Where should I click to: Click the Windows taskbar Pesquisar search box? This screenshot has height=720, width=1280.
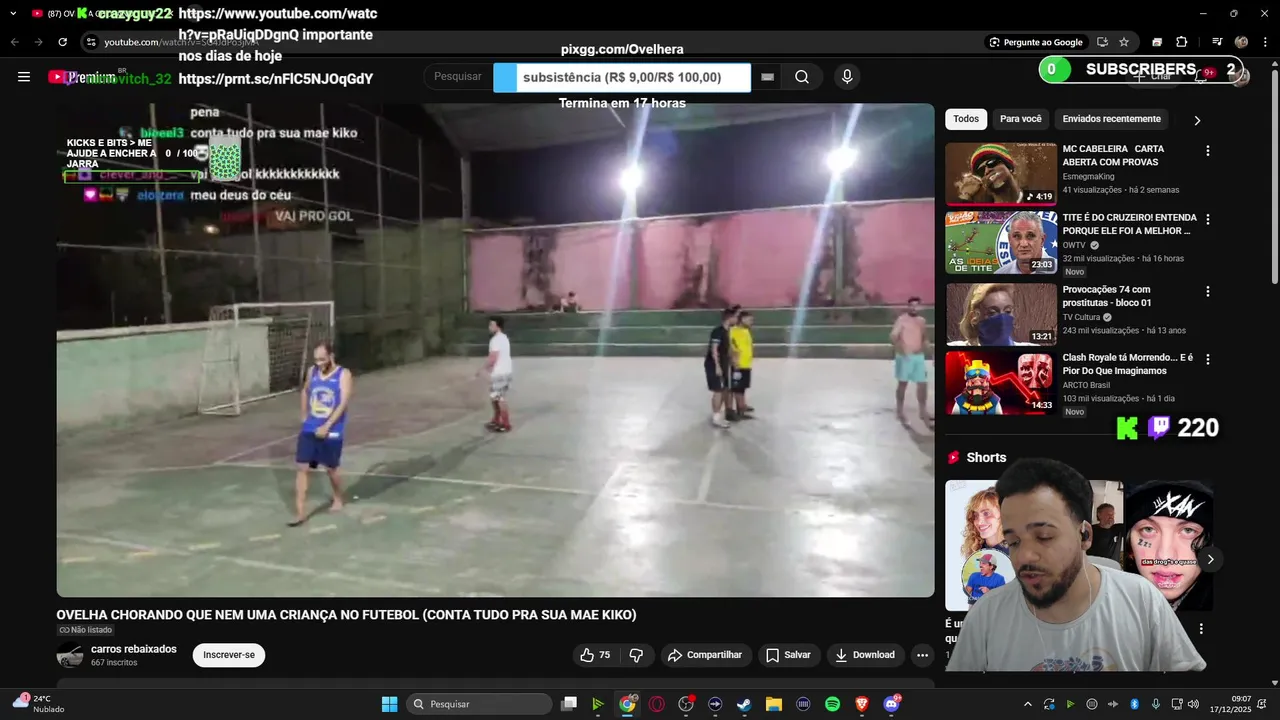click(x=479, y=704)
